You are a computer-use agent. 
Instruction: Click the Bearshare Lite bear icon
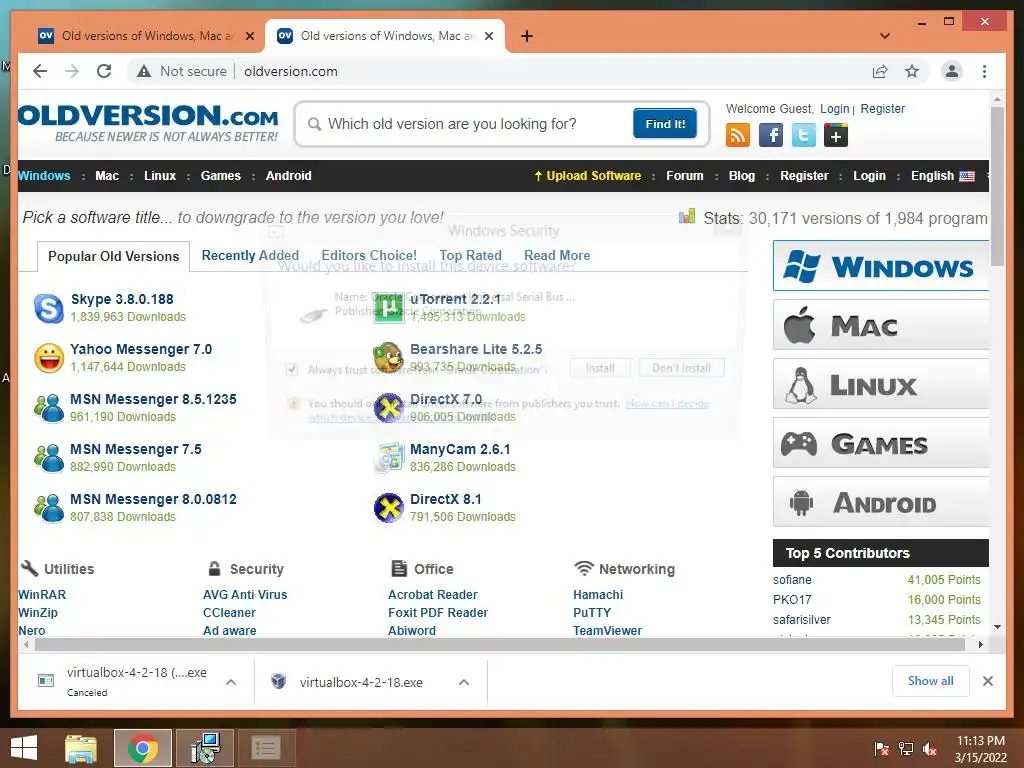(x=389, y=358)
